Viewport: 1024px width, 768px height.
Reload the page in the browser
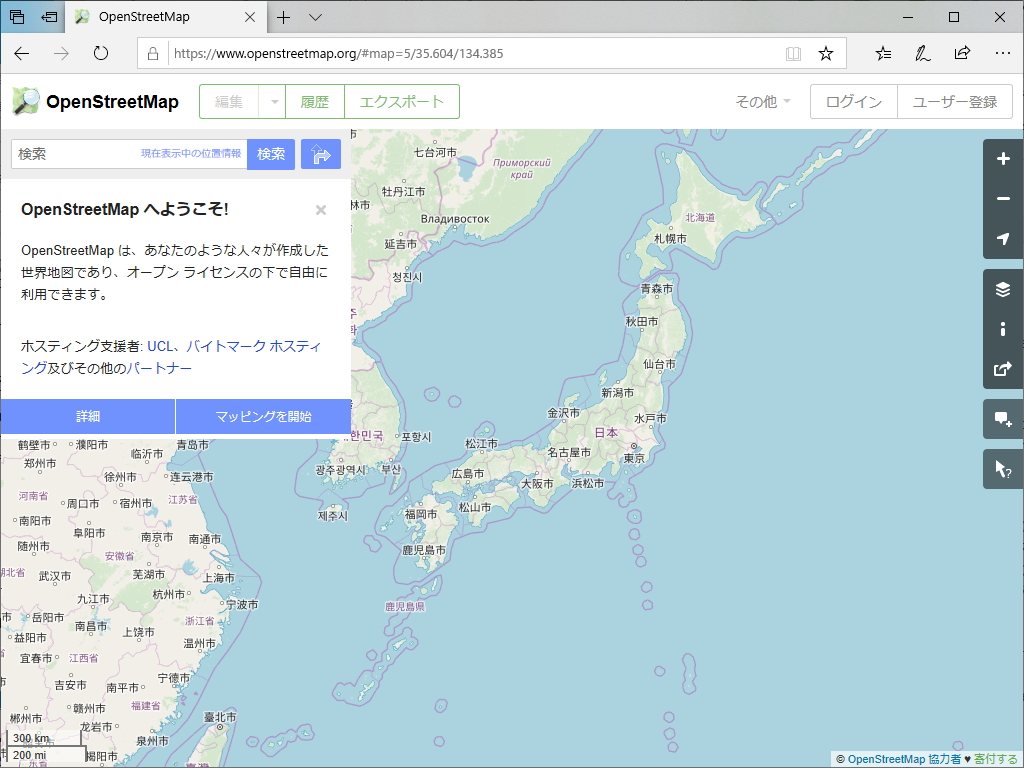coord(100,53)
